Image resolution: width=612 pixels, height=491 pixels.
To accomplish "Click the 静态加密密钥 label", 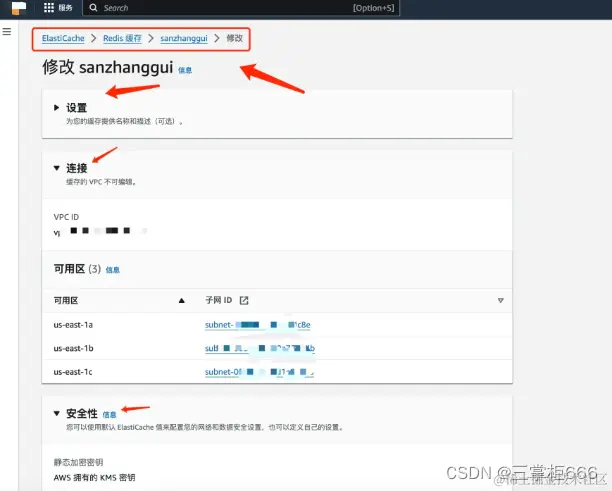I will pyautogui.click(x=78, y=463).
